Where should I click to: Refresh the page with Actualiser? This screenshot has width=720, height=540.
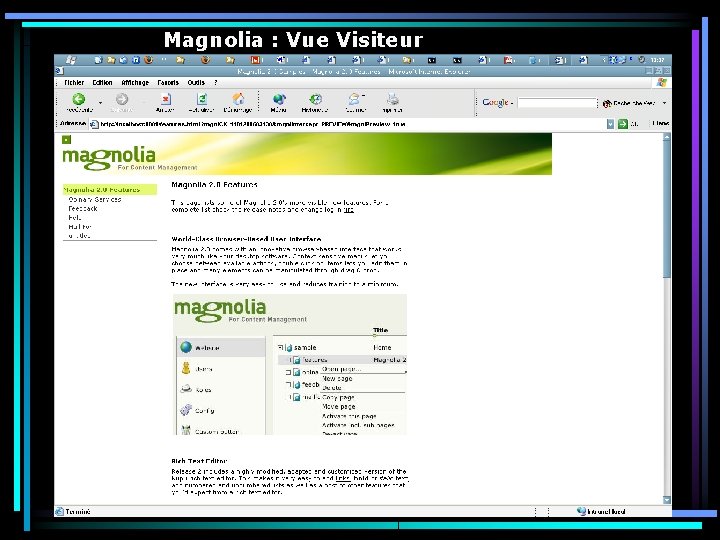[201, 102]
